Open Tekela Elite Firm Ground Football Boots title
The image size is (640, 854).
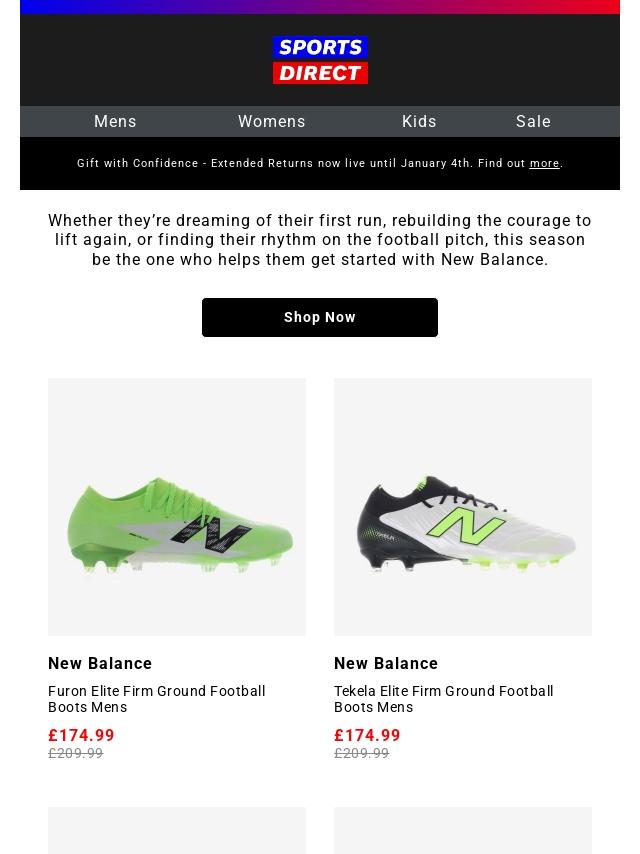point(443,699)
